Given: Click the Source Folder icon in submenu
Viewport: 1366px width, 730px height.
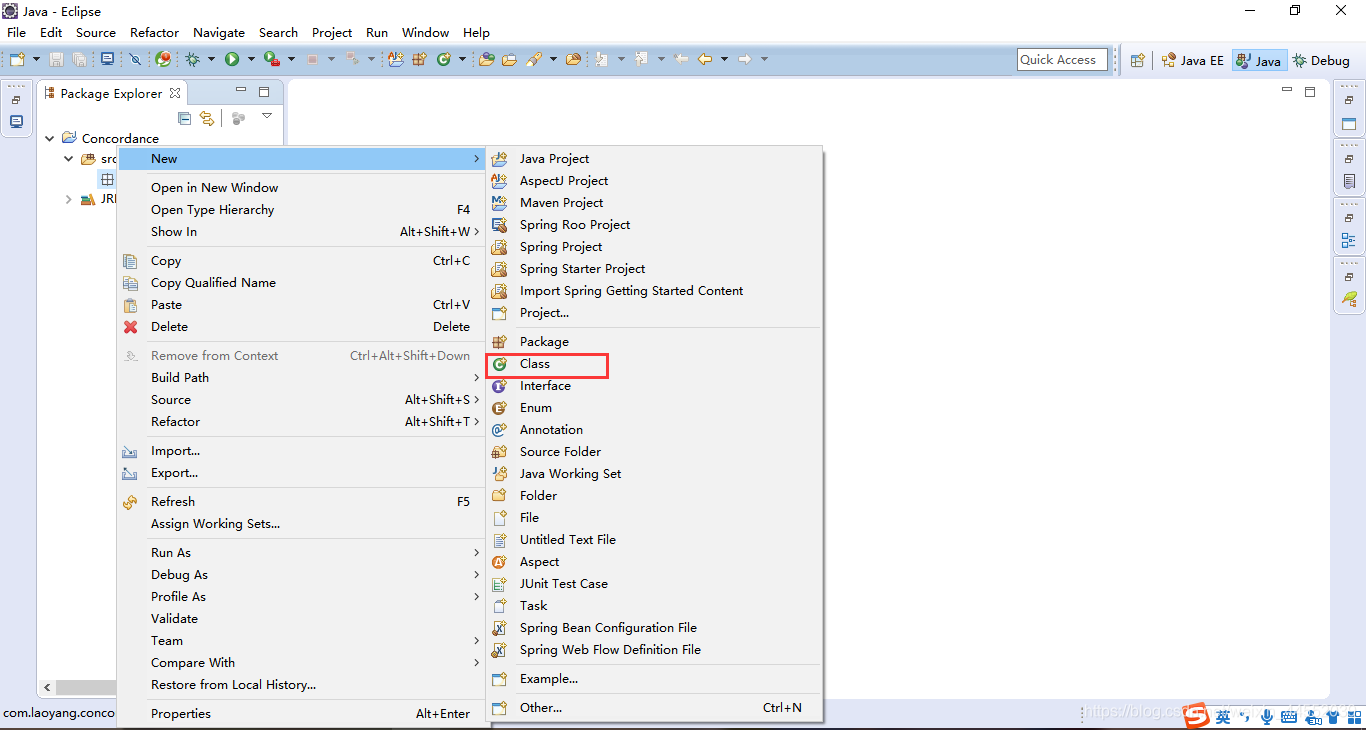Looking at the screenshot, I should coord(500,452).
